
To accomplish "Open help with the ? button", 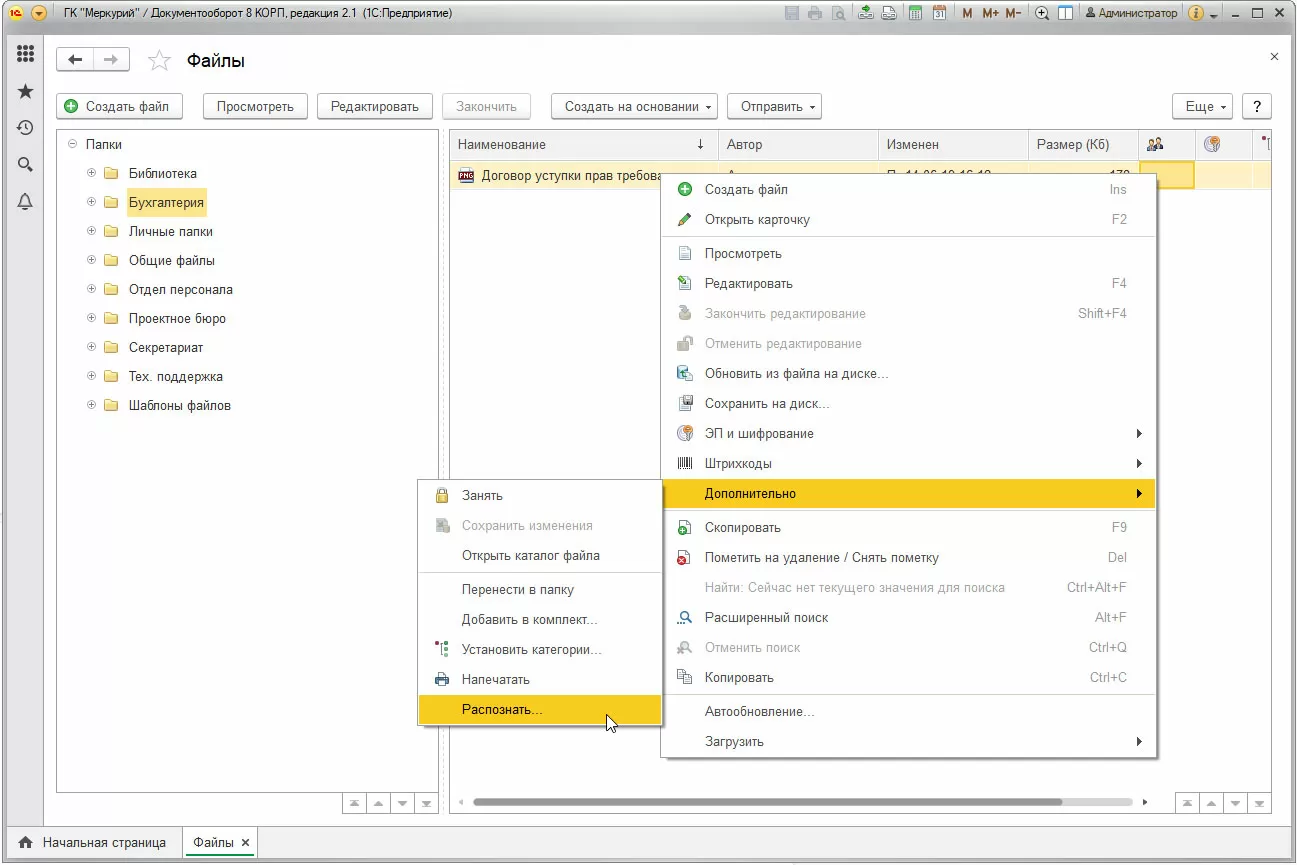I will point(1257,106).
